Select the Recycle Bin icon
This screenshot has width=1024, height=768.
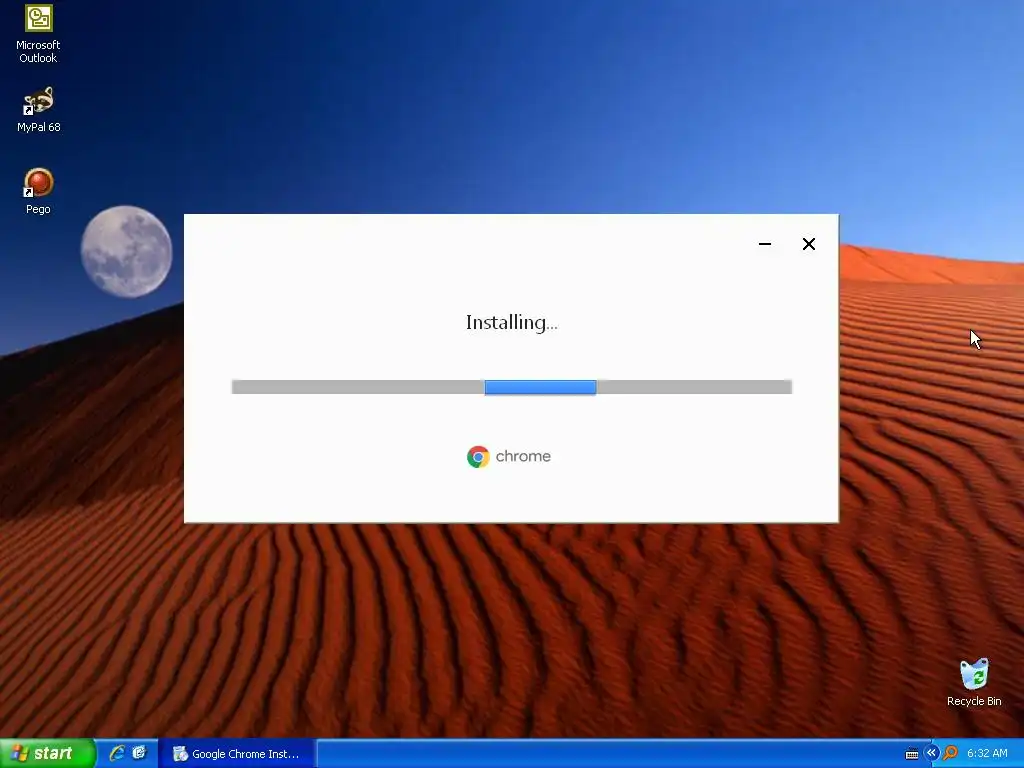click(x=974, y=682)
